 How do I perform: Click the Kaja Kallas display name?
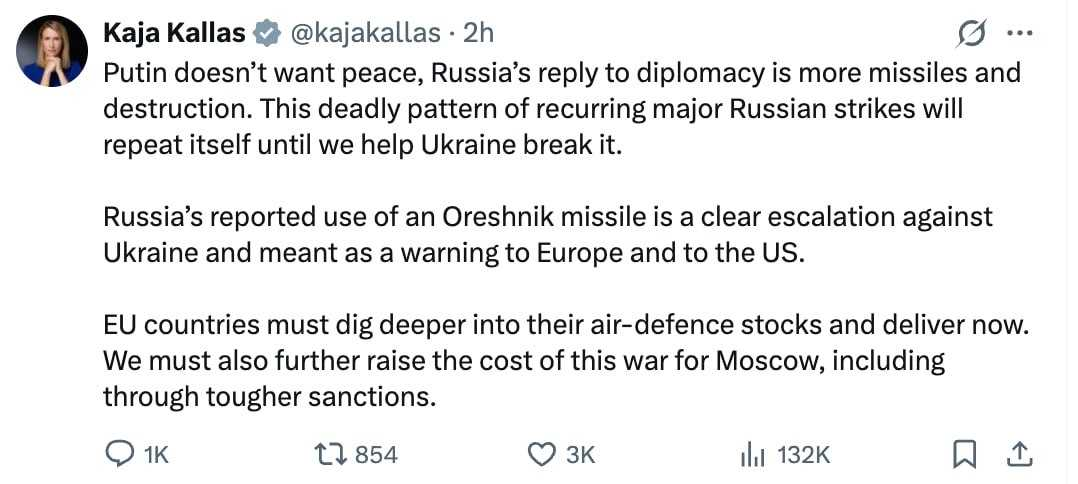(x=174, y=33)
